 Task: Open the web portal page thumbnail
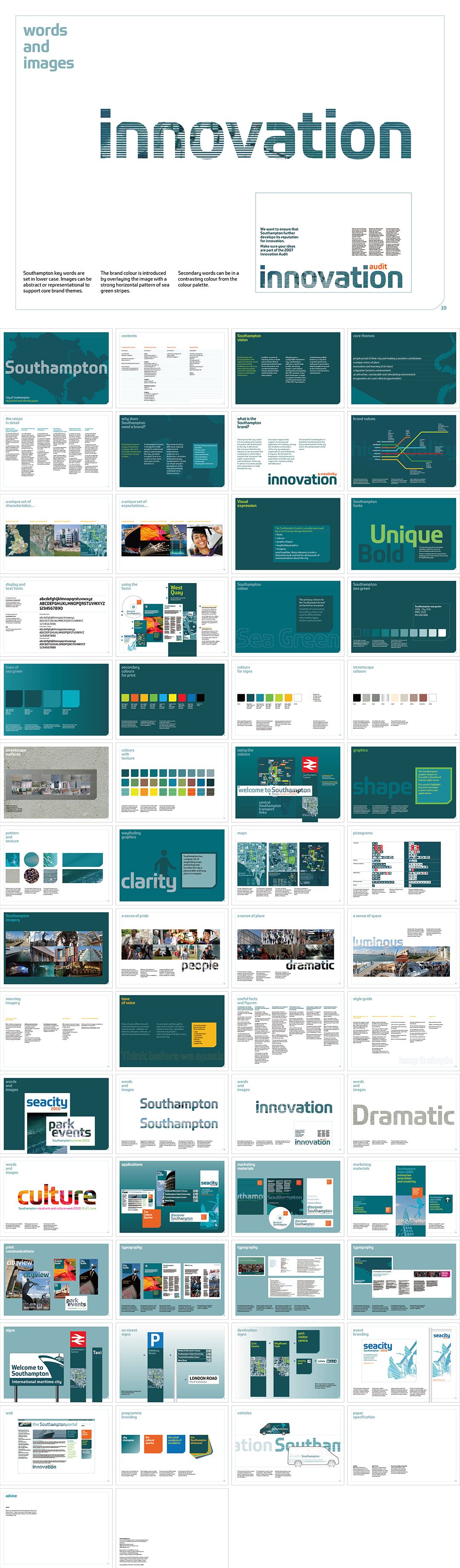(57, 1445)
